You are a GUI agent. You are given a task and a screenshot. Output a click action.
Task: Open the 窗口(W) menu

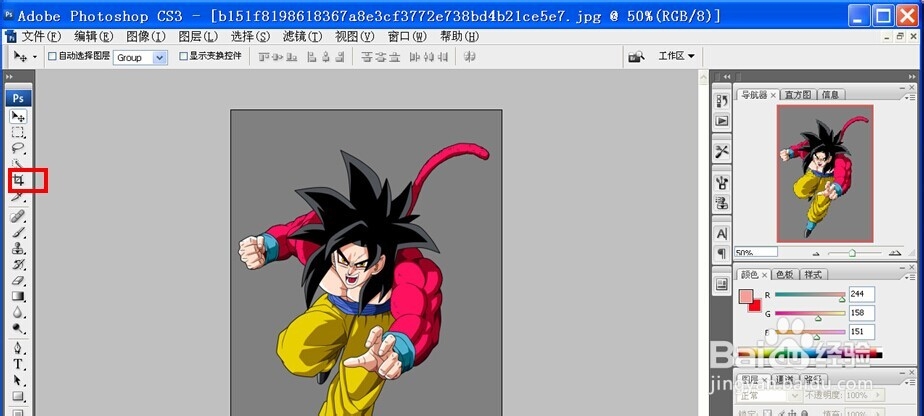click(x=407, y=37)
